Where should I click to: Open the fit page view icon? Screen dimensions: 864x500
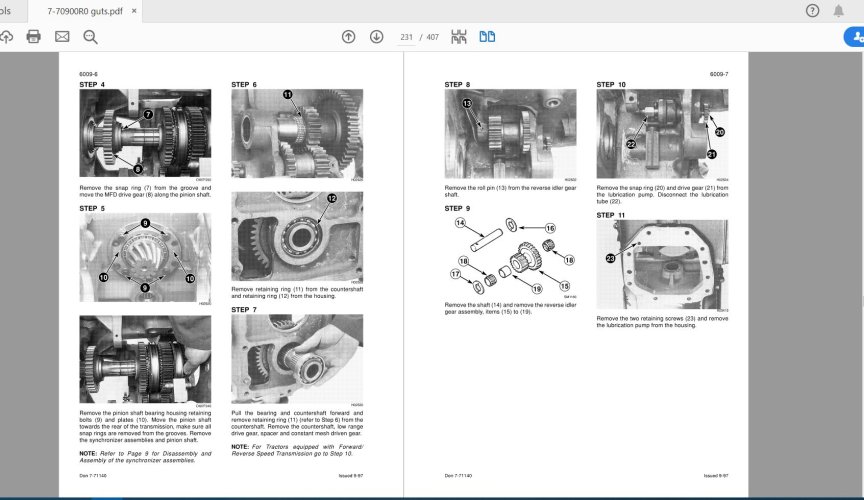click(458, 37)
